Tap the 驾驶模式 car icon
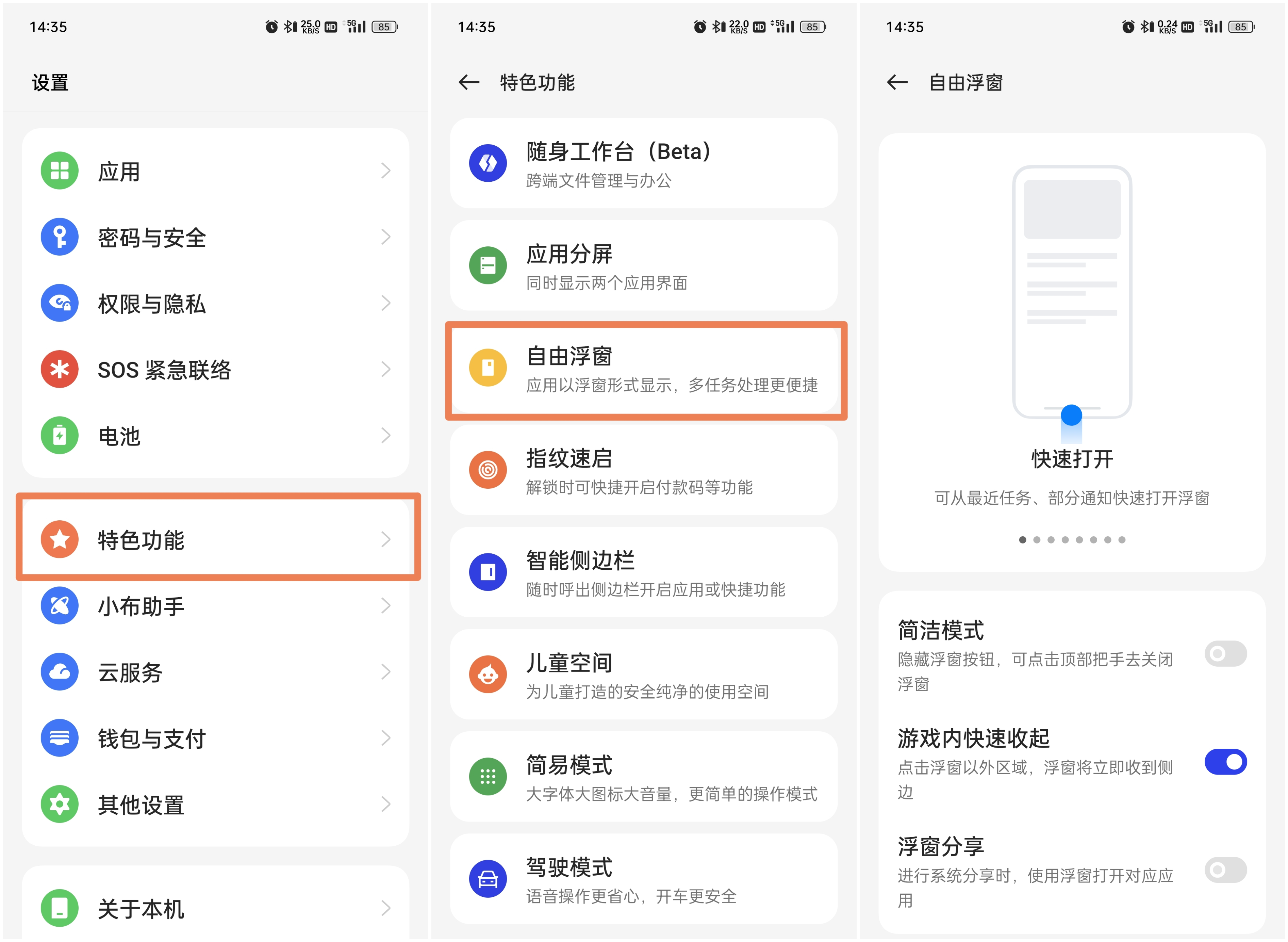This screenshot has height=942, width=1288. point(488,879)
